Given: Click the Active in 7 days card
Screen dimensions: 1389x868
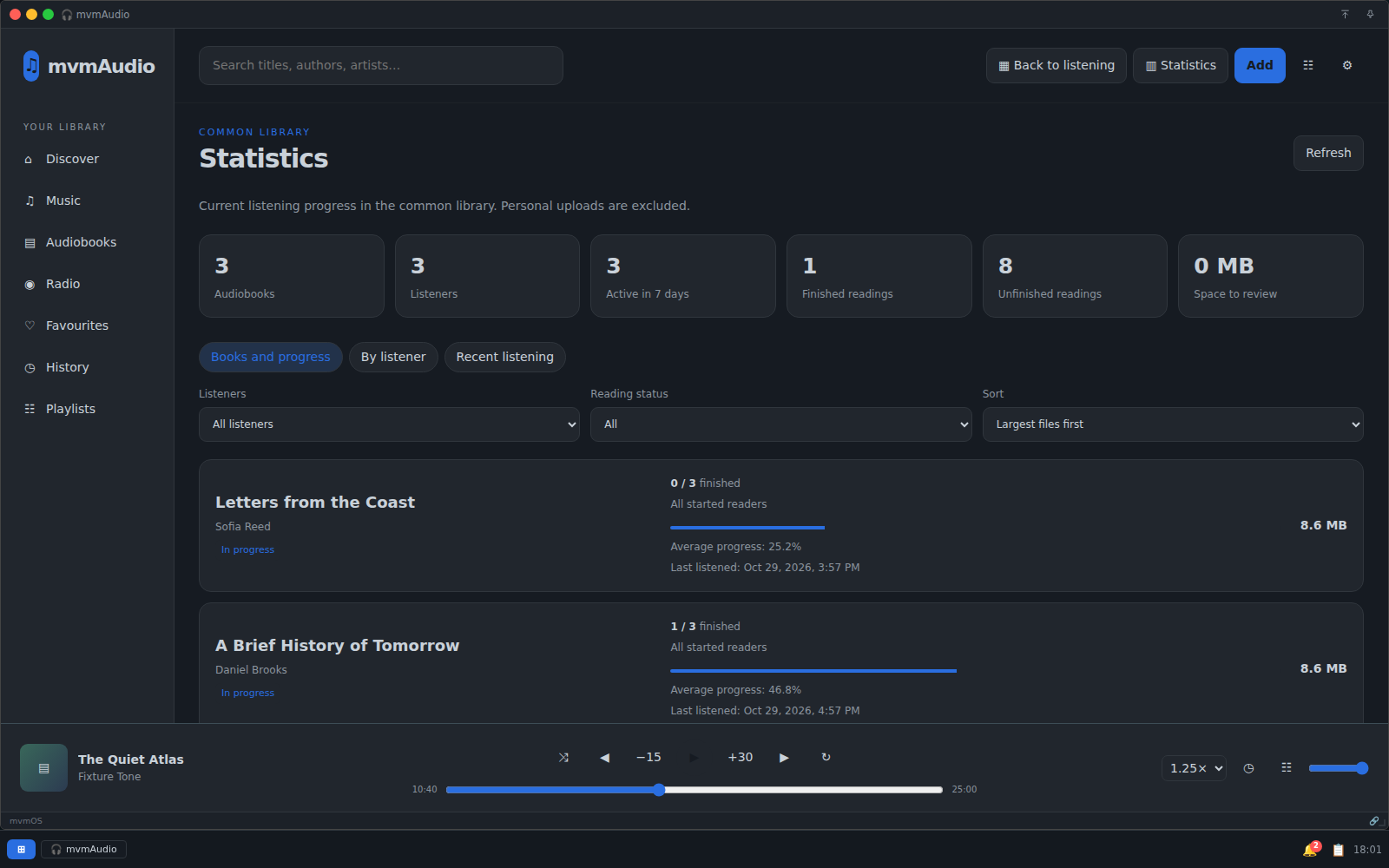Looking at the screenshot, I should click(x=683, y=276).
